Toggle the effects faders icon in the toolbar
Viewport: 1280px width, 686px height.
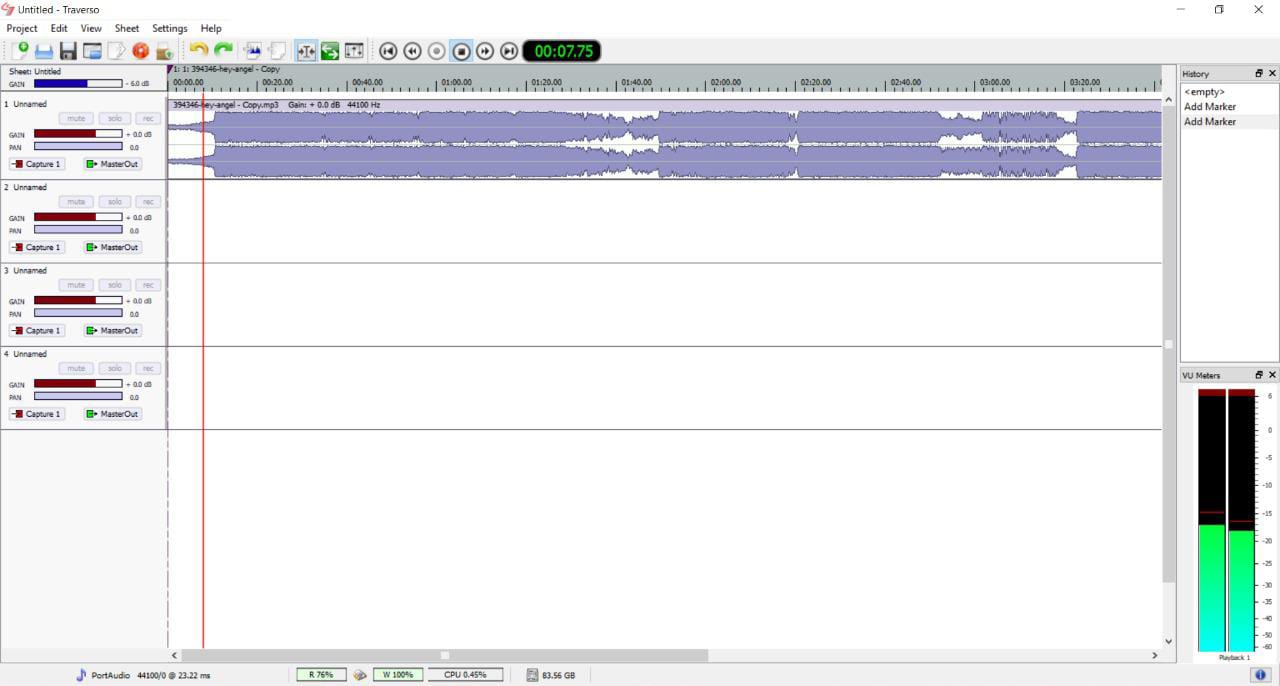pyautogui.click(x=354, y=51)
